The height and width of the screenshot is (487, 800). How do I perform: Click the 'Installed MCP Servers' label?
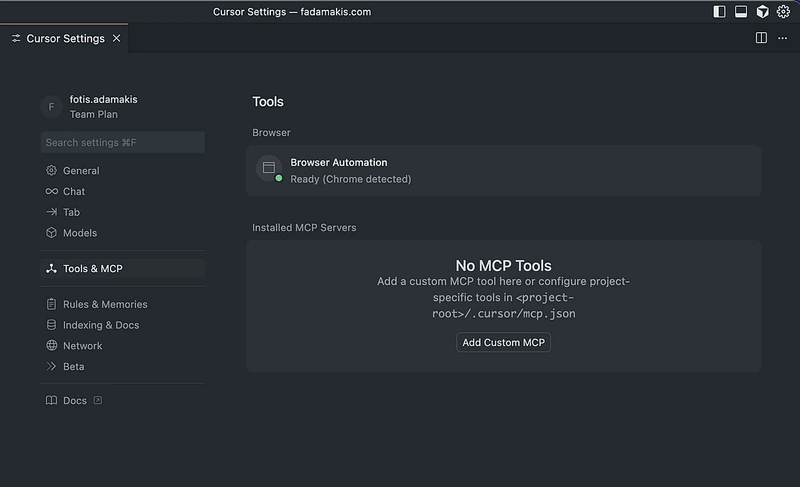pyautogui.click(x=304, y=228)
